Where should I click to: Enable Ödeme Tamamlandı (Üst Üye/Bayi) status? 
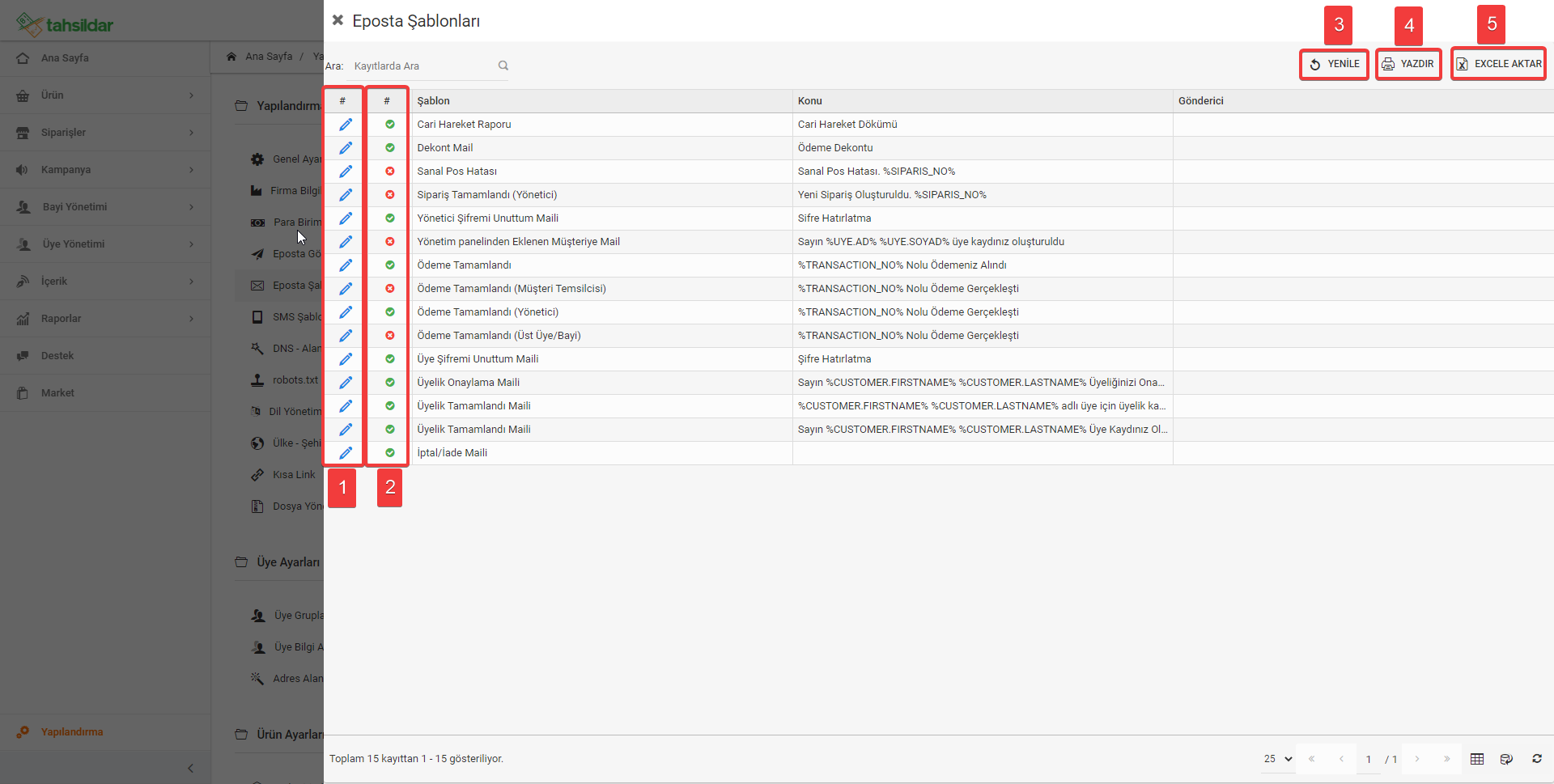click(x=390, y=336)
